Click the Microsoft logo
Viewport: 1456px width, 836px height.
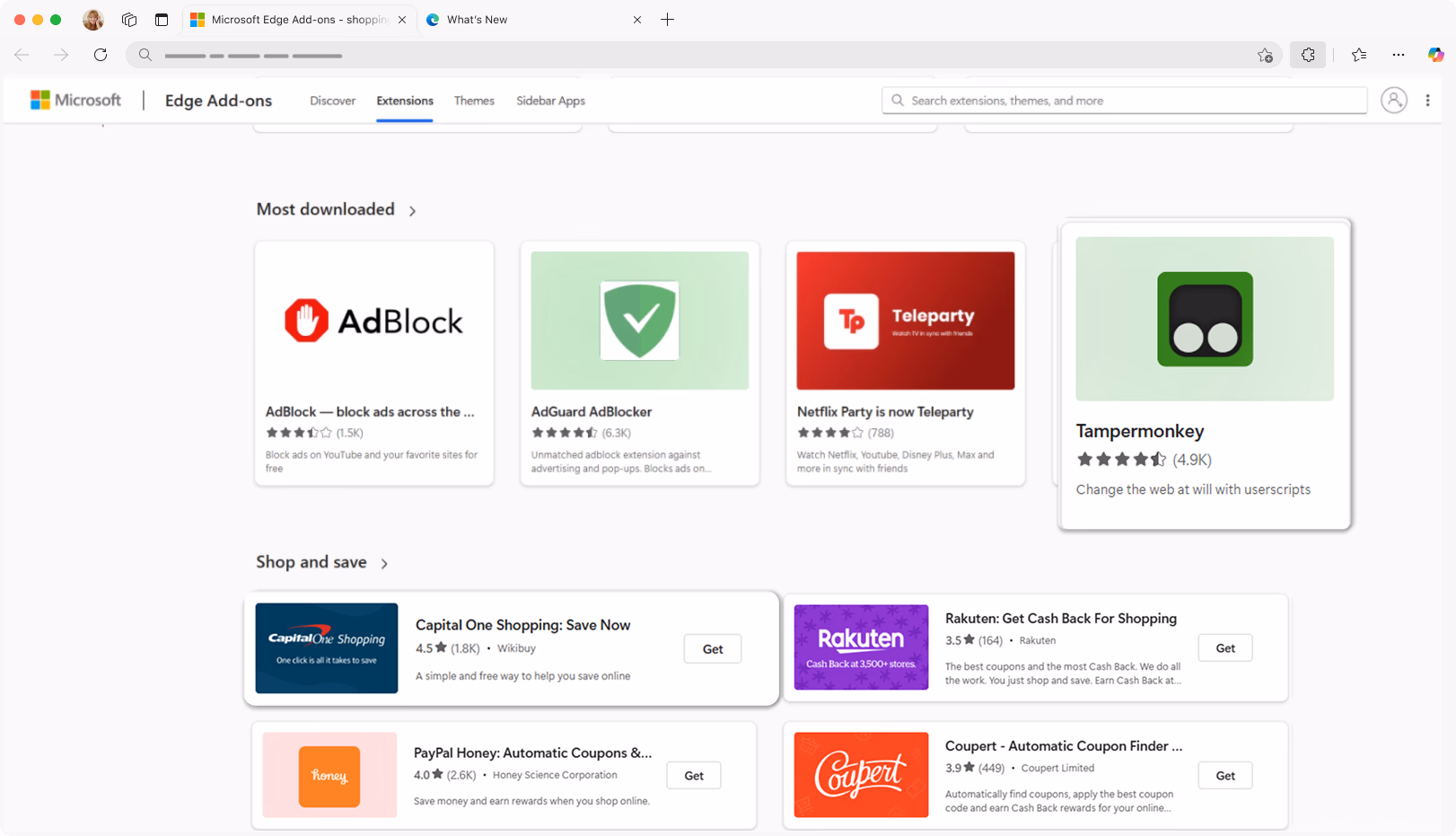(x=75, y=100)
